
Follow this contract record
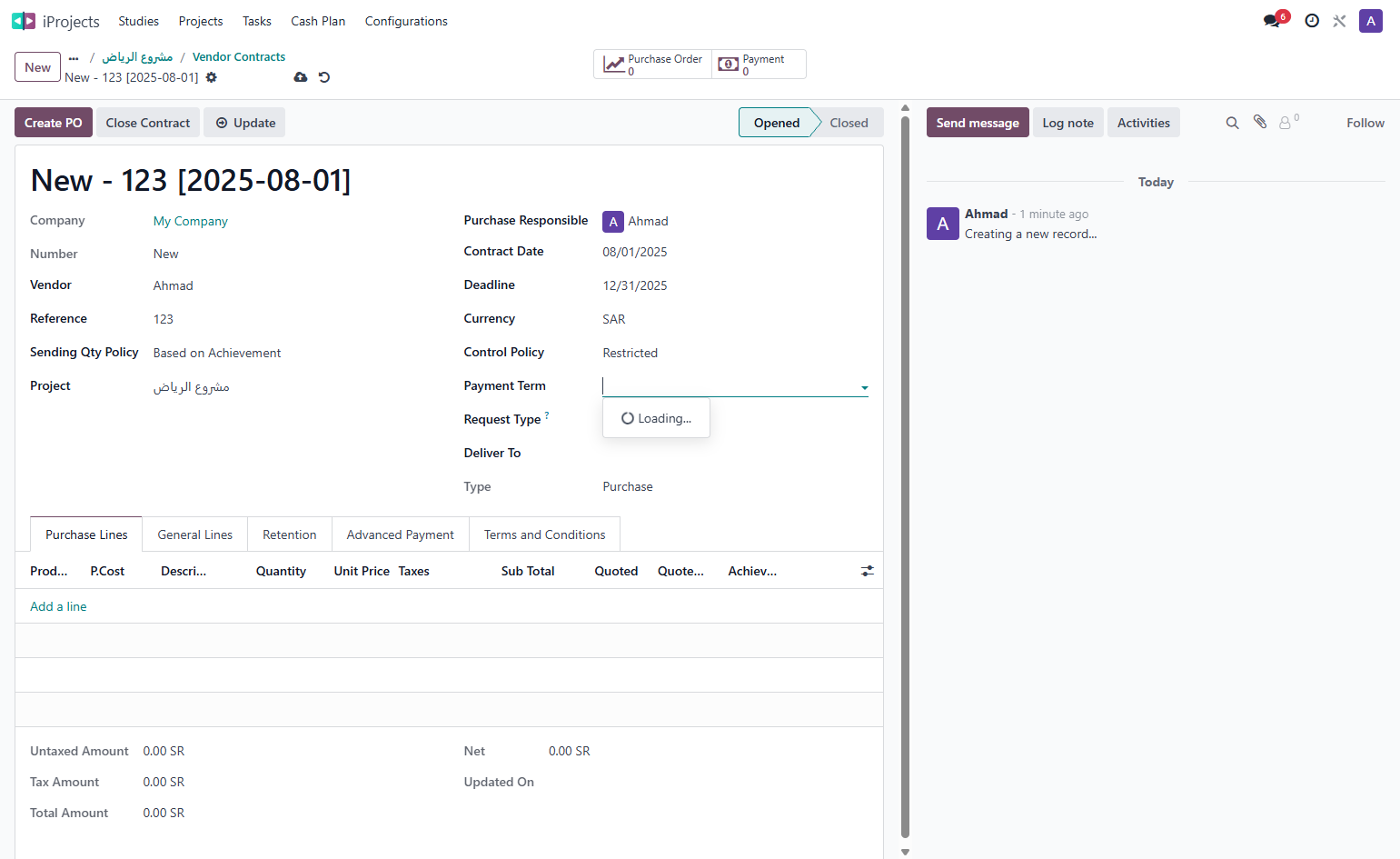[x=1365, y=123]
